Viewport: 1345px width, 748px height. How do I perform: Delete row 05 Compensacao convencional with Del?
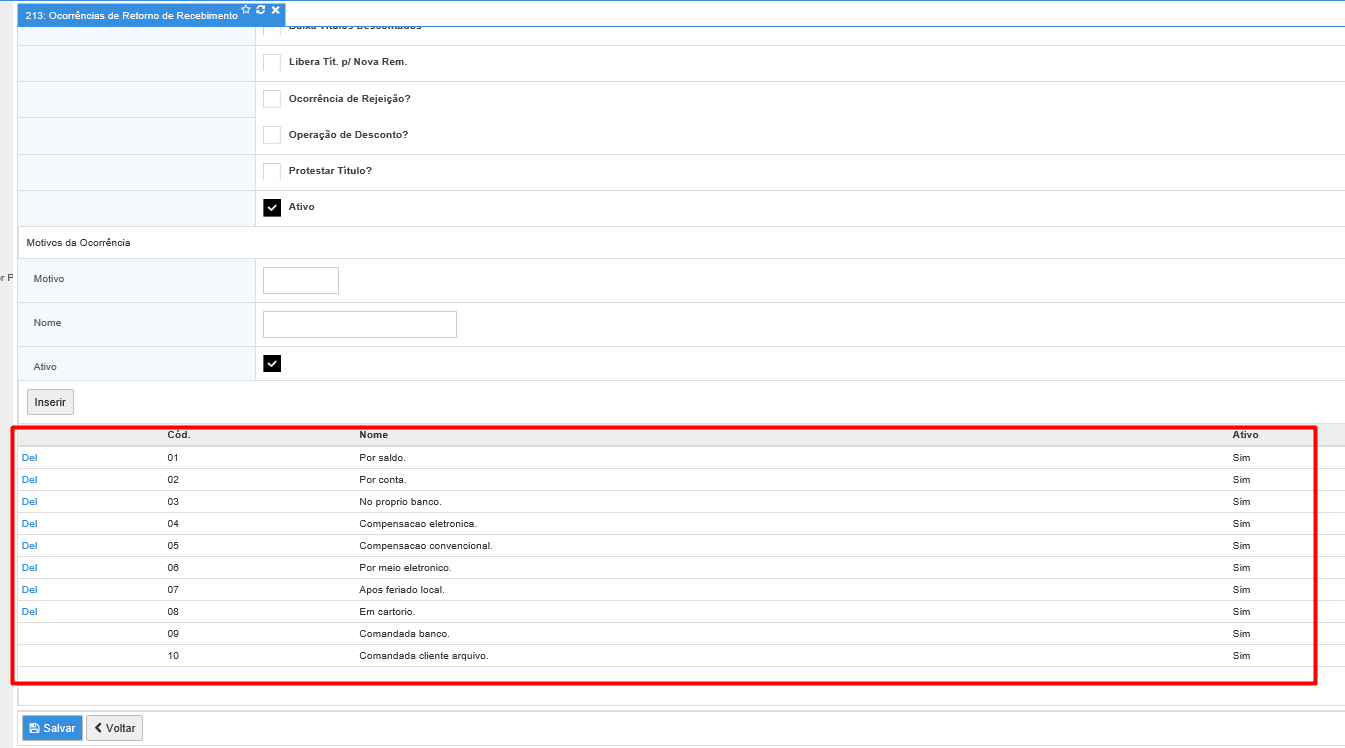[x=29, y=545]
